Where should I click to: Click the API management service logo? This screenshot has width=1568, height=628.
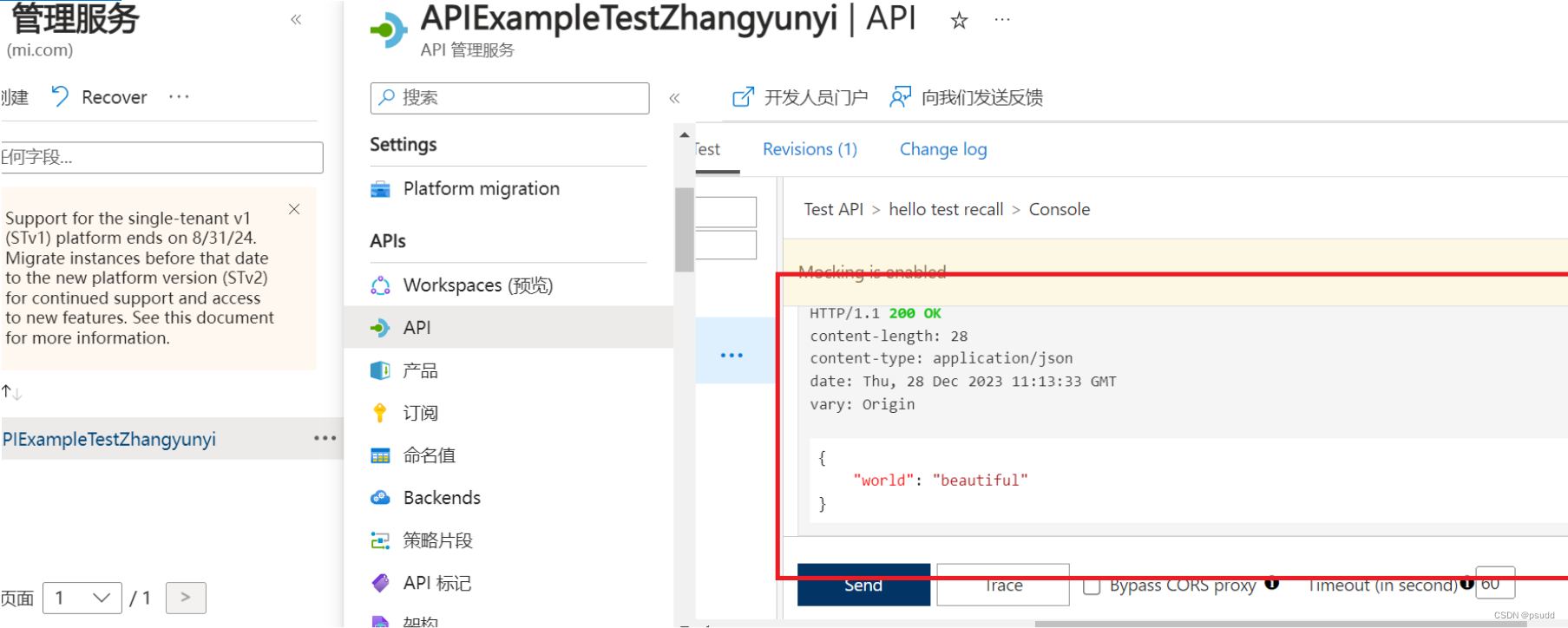click(x=389, y=29)
